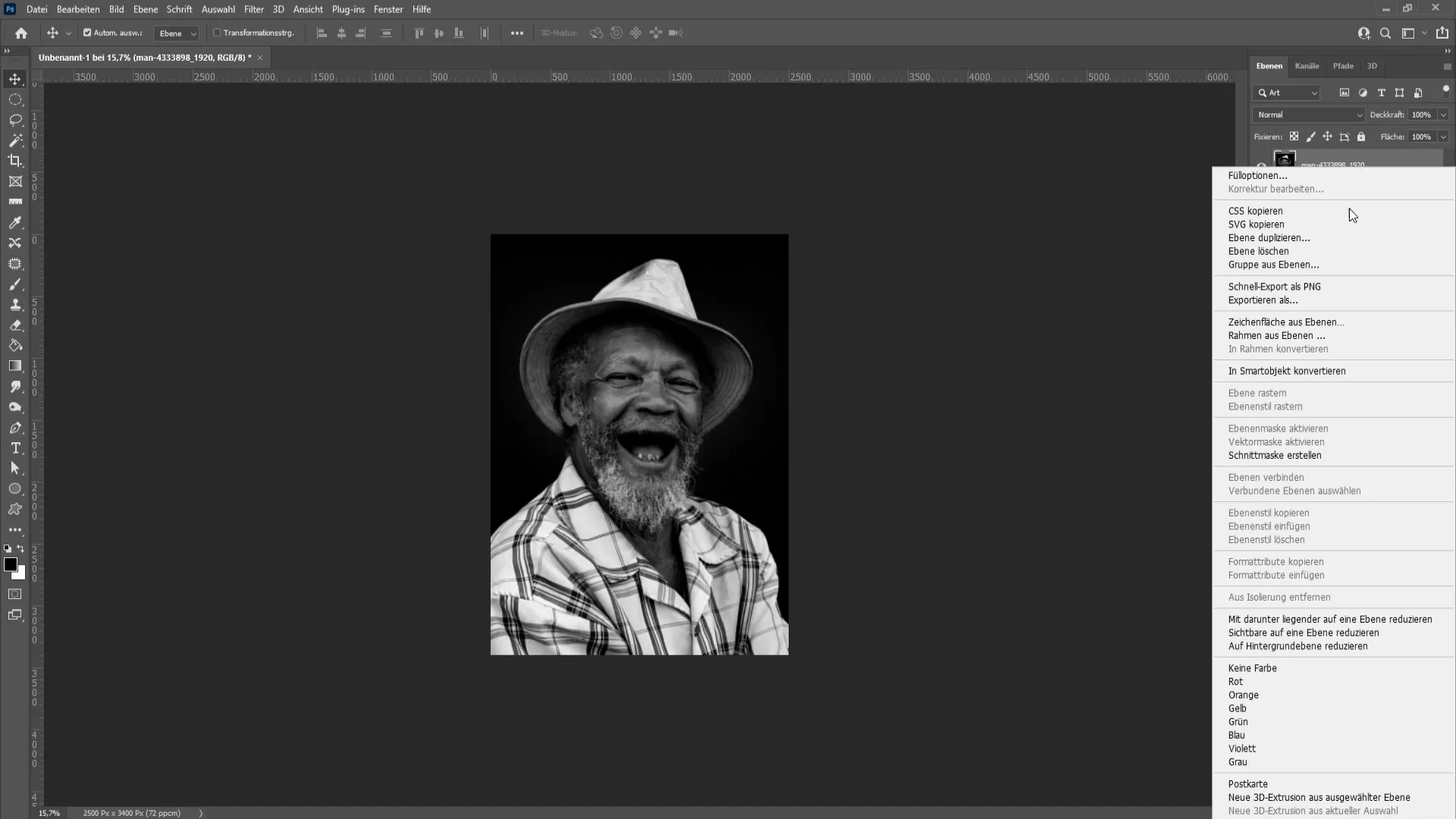Select the Custom Shape tool
The height and width of the screenshot is (819, 1456).
[x=15, y=510]
